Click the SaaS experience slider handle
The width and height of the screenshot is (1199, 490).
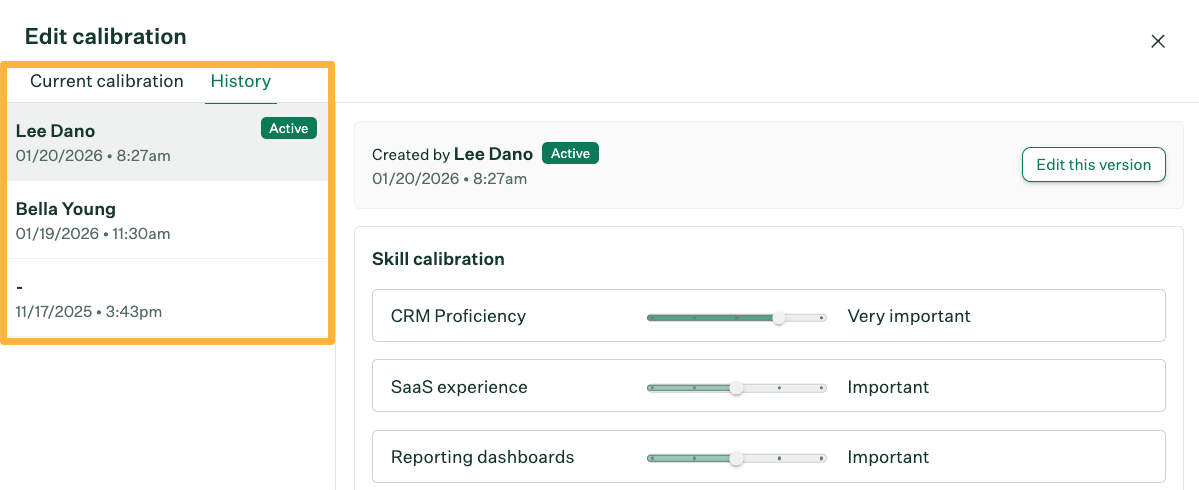[x=736, y=388]
